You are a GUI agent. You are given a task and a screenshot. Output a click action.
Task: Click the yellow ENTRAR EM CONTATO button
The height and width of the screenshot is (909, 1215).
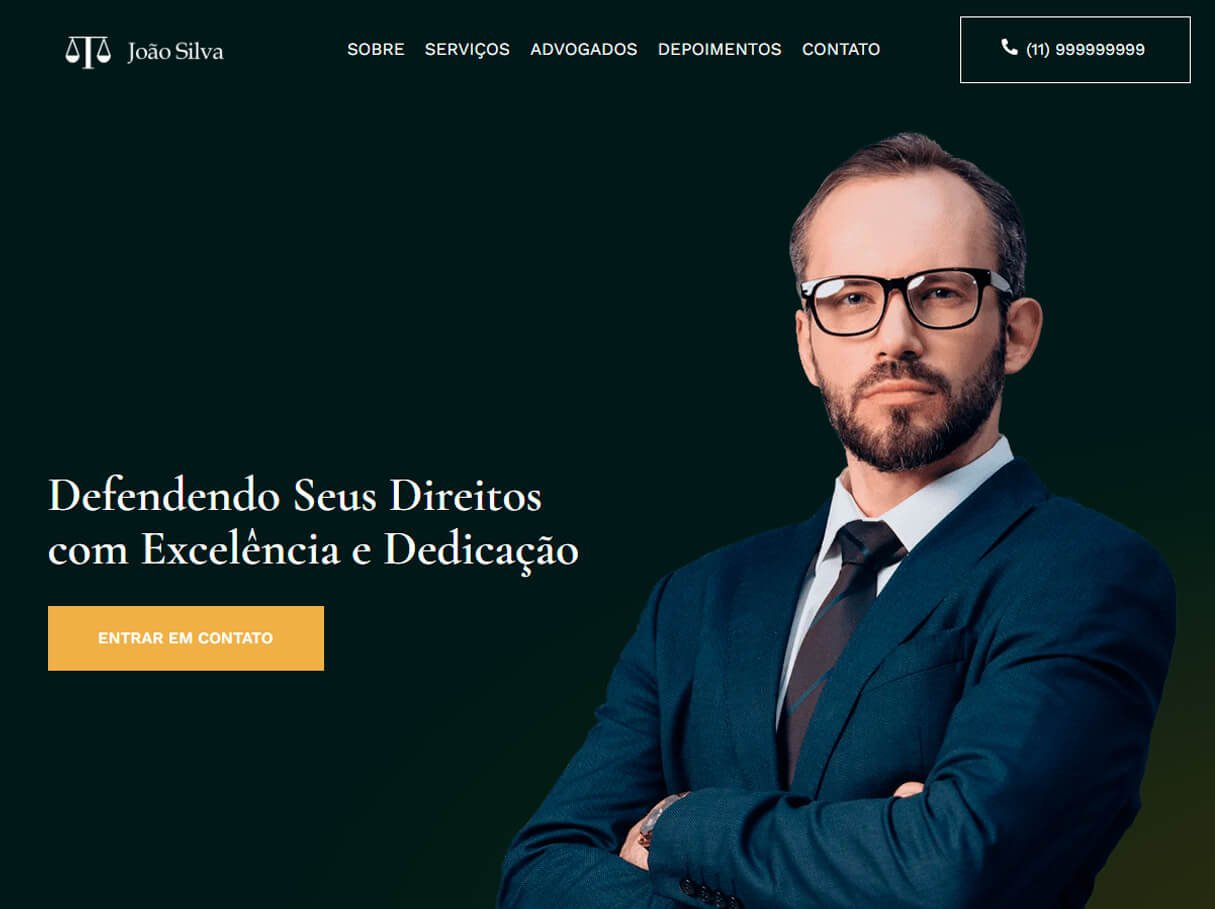[x=186, y=638]
